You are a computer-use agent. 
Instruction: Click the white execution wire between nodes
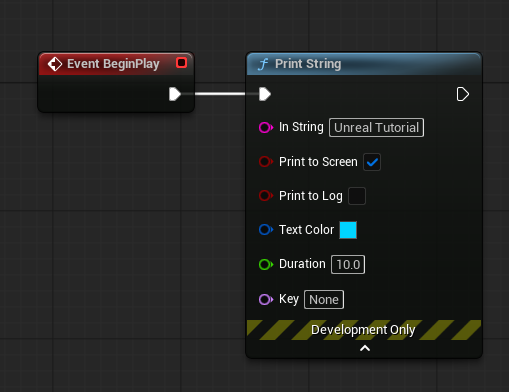pyautogui.click(x=220, y=94)
